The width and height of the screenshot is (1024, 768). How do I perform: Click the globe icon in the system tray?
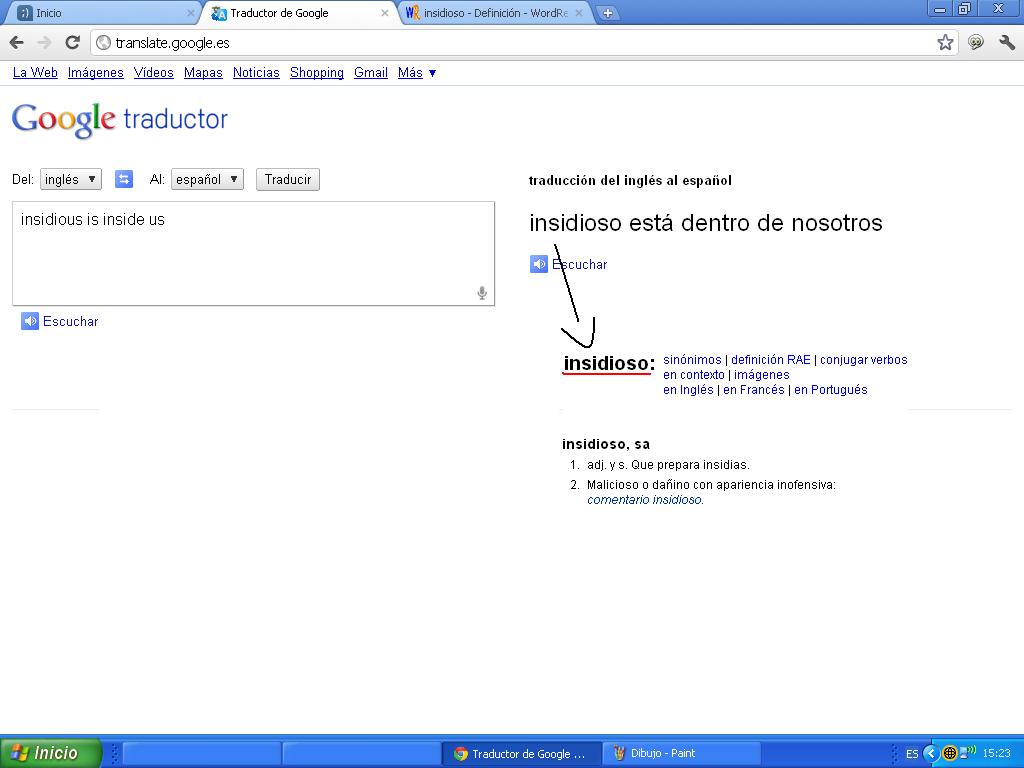[950, 753]
